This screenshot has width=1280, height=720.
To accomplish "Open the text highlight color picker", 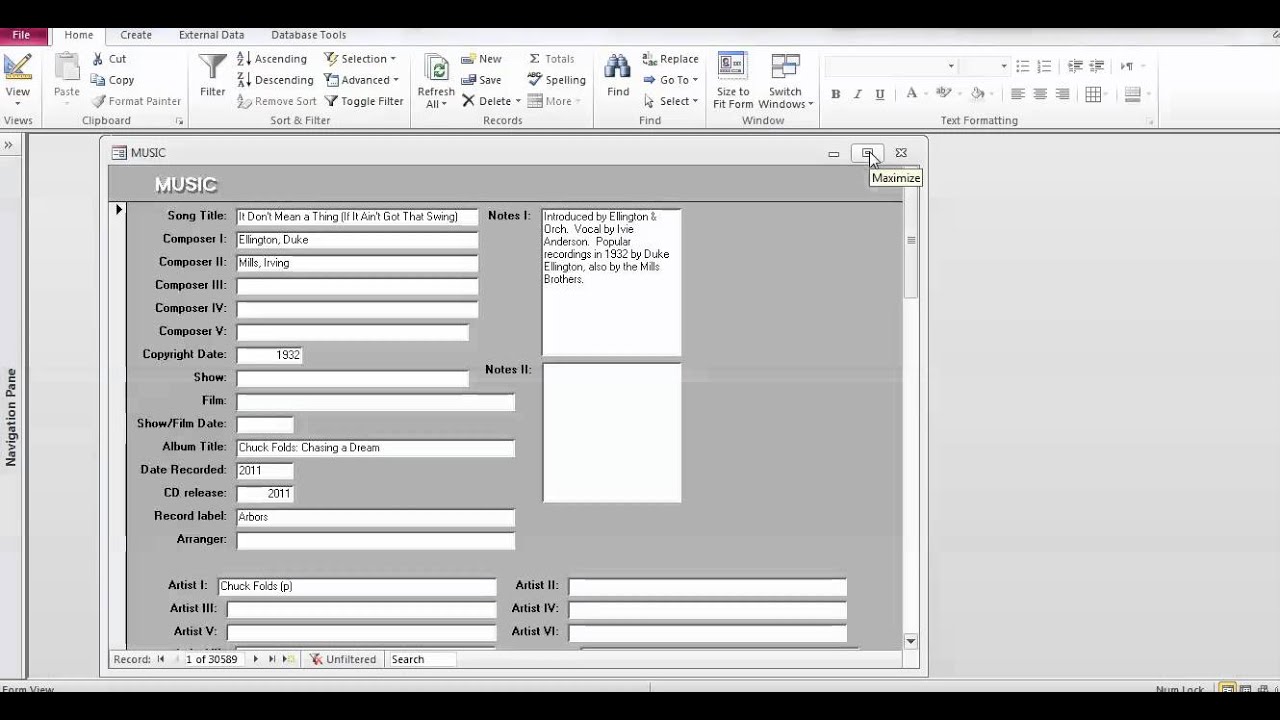I will click(942, 94).
